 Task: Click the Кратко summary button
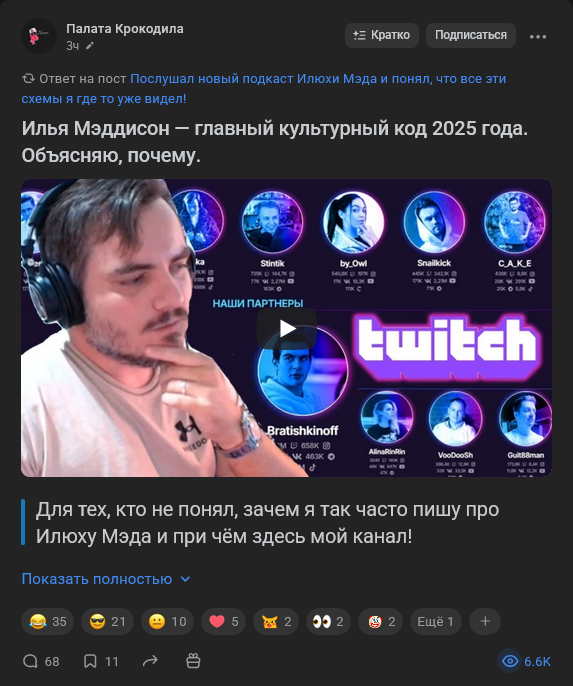[x=382, y=35]
